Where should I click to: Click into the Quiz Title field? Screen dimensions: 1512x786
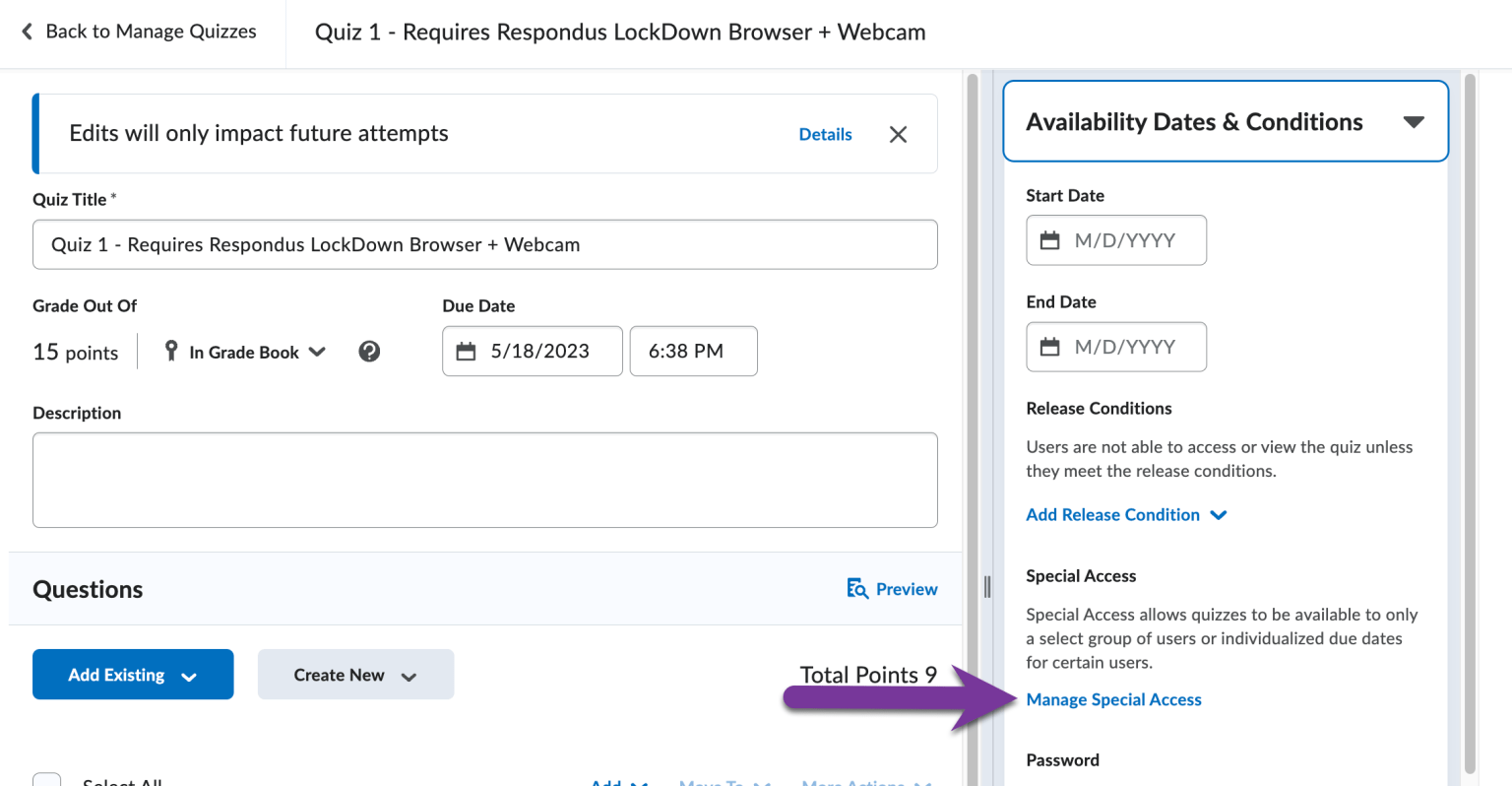point(484,245)
